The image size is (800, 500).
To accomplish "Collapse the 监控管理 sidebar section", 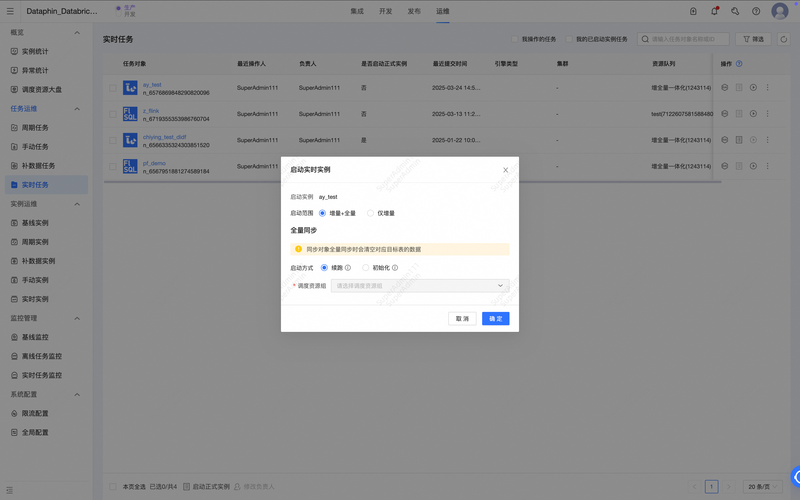I will pyautogui.click(x=77, y=318).
